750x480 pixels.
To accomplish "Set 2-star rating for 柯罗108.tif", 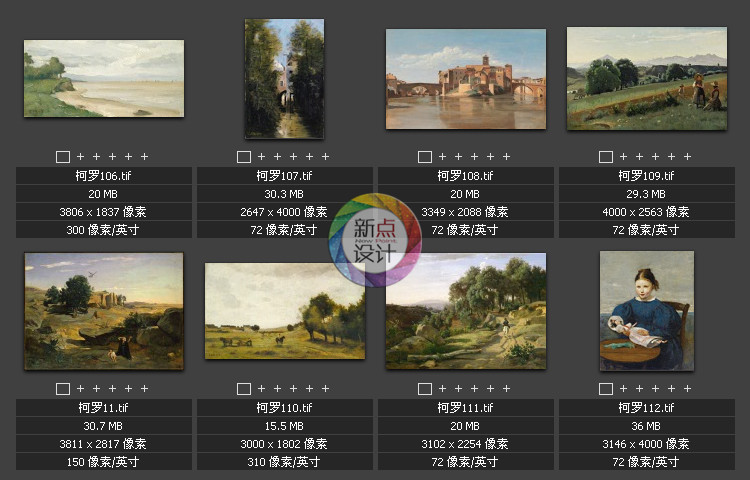I will coord(458,156).
